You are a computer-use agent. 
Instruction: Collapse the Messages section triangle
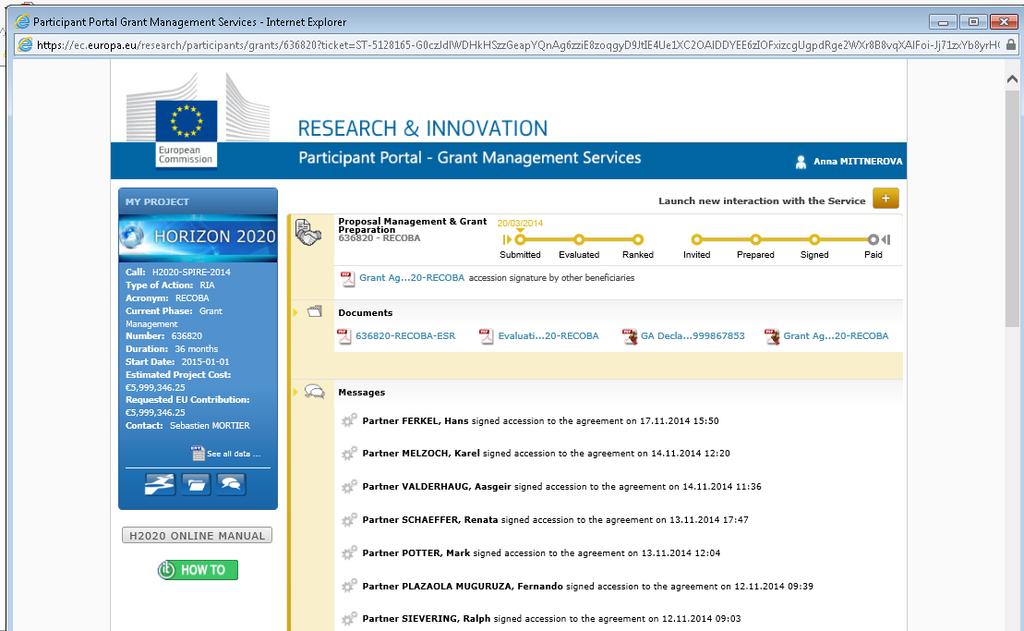pyautogui.click(x=295, y=392)
